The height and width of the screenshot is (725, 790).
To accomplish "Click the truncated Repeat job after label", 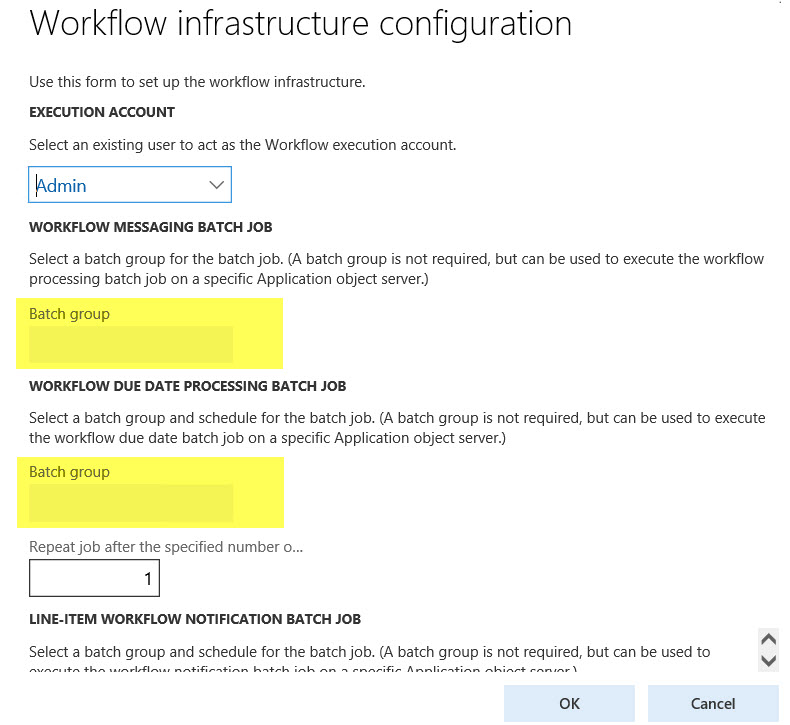I will click(165, 547).
